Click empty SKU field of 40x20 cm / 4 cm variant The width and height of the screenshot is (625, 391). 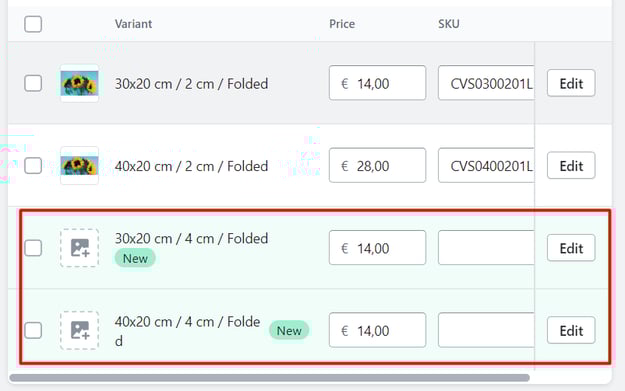tap(486, 330)
